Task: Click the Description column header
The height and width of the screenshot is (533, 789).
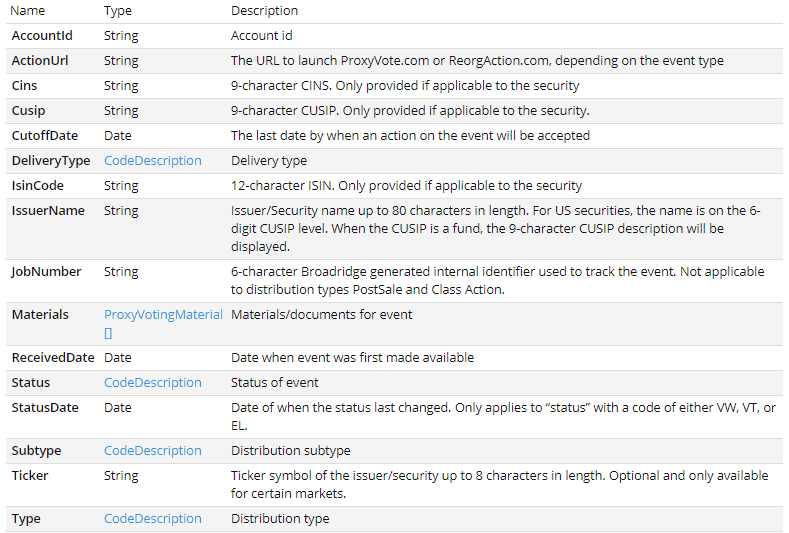Action: pyautogui.click(x=264, y=11)
